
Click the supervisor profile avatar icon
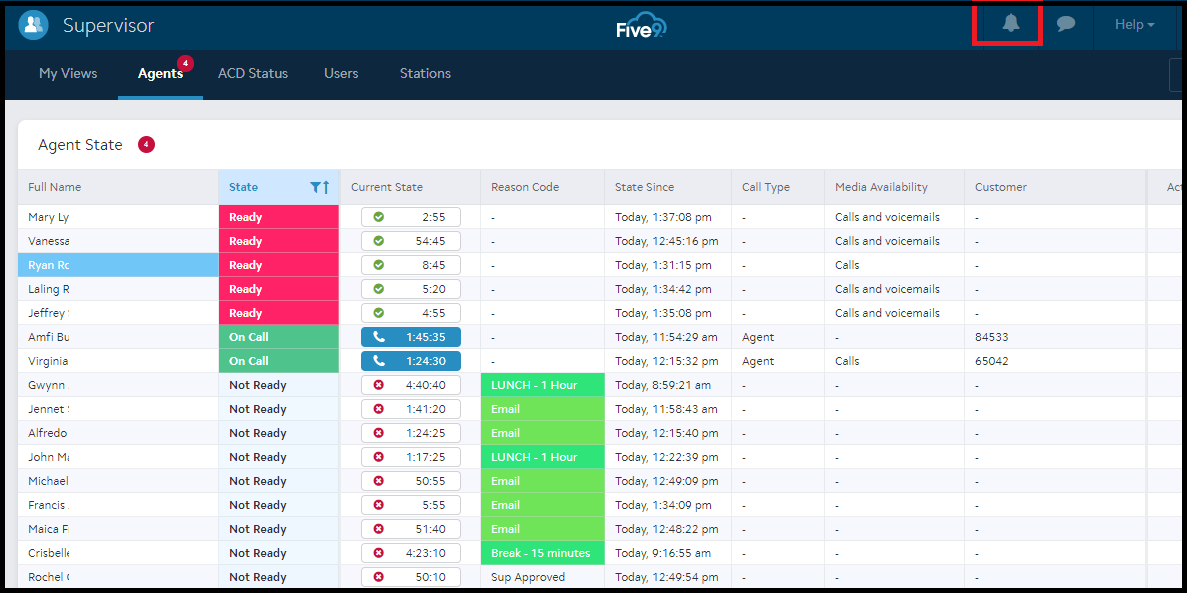pyautogui.click(x=33, y=24)
